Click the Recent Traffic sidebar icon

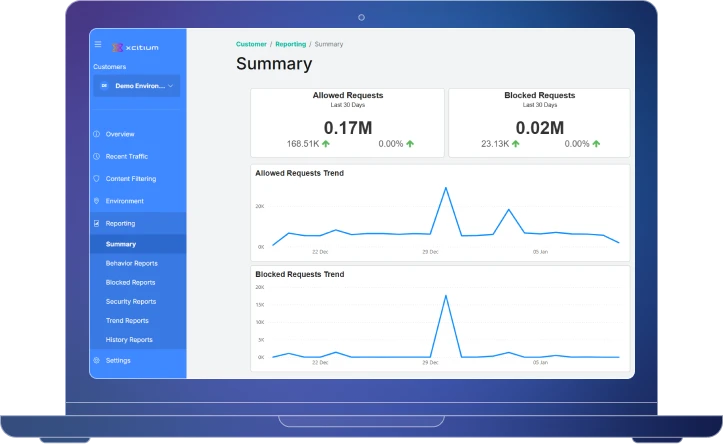point(97,156)
